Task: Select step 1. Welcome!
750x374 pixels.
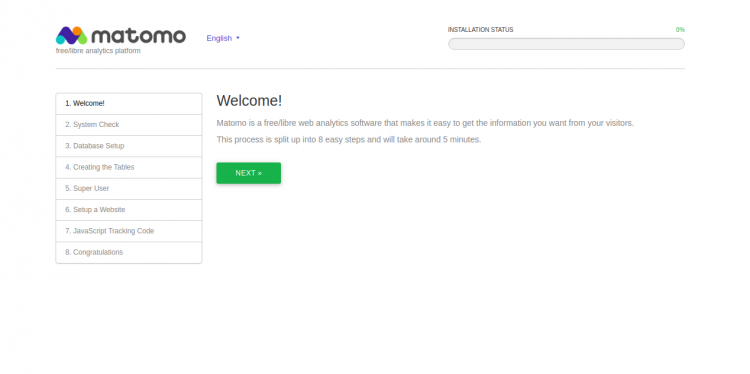Action: [129, 103]
